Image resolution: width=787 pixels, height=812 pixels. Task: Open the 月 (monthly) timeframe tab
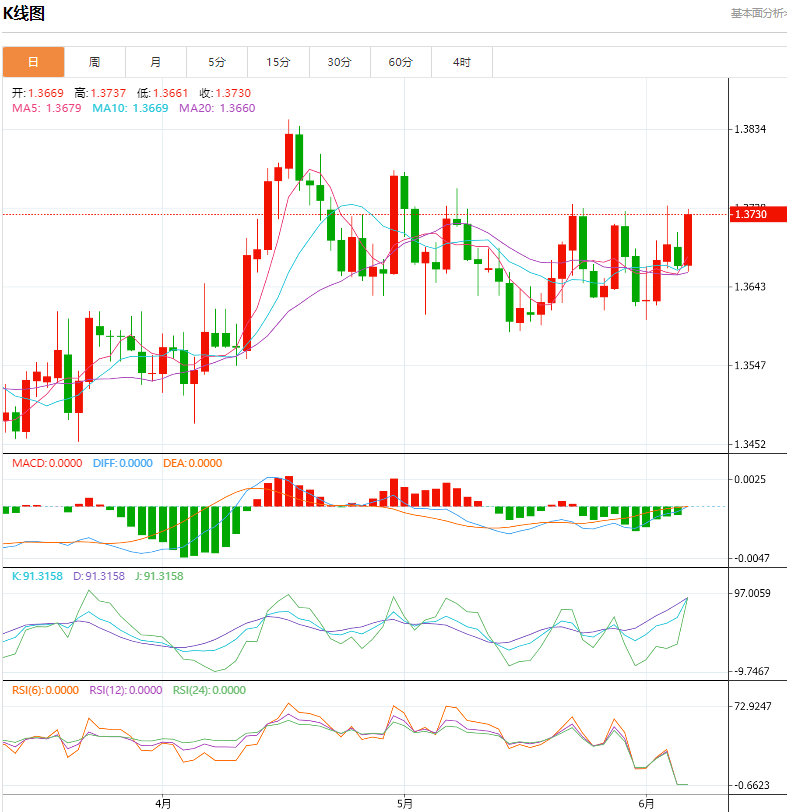click(x=156, y=62)
